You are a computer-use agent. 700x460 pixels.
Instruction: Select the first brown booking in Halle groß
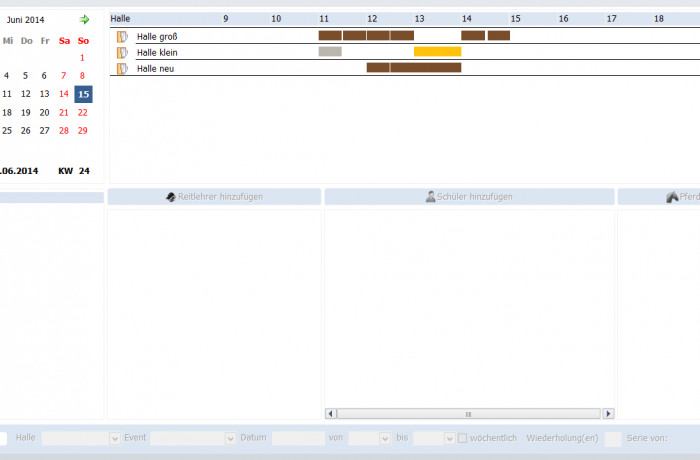(x=330, y=35)
